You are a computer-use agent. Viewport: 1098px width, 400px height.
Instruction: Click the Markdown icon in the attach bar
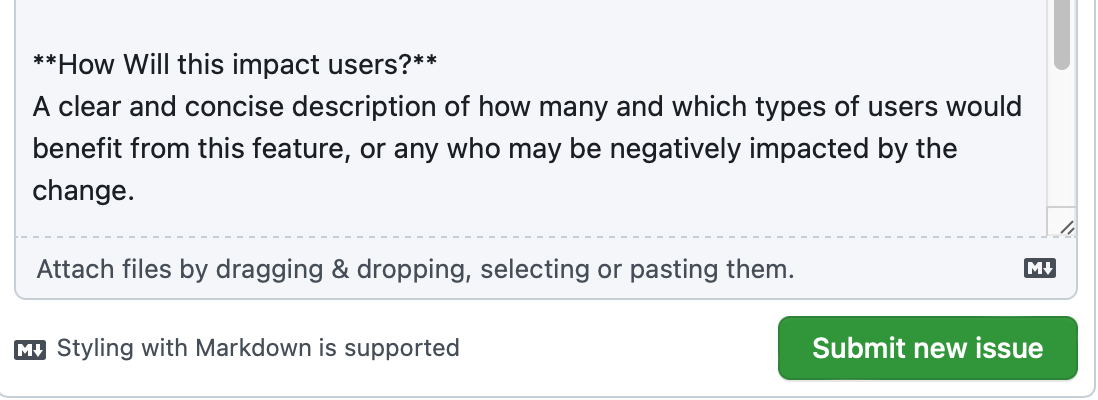(x=1040, y=268)
